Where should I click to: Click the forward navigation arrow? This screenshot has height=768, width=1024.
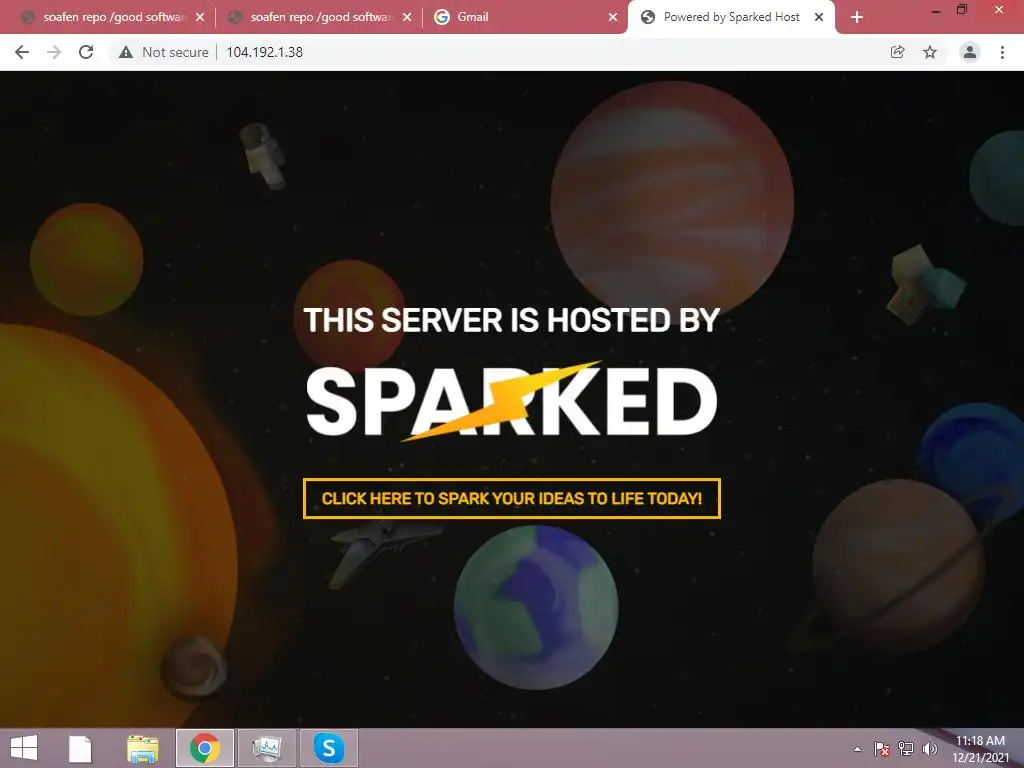[54, 52]
